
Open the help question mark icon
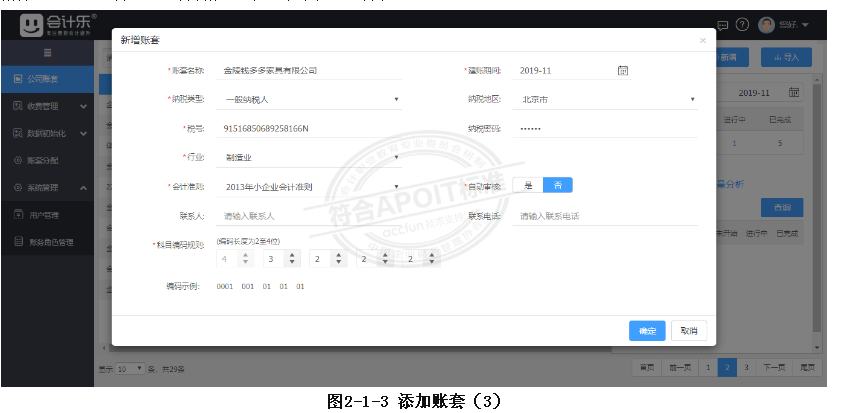[x=742, y=25]
